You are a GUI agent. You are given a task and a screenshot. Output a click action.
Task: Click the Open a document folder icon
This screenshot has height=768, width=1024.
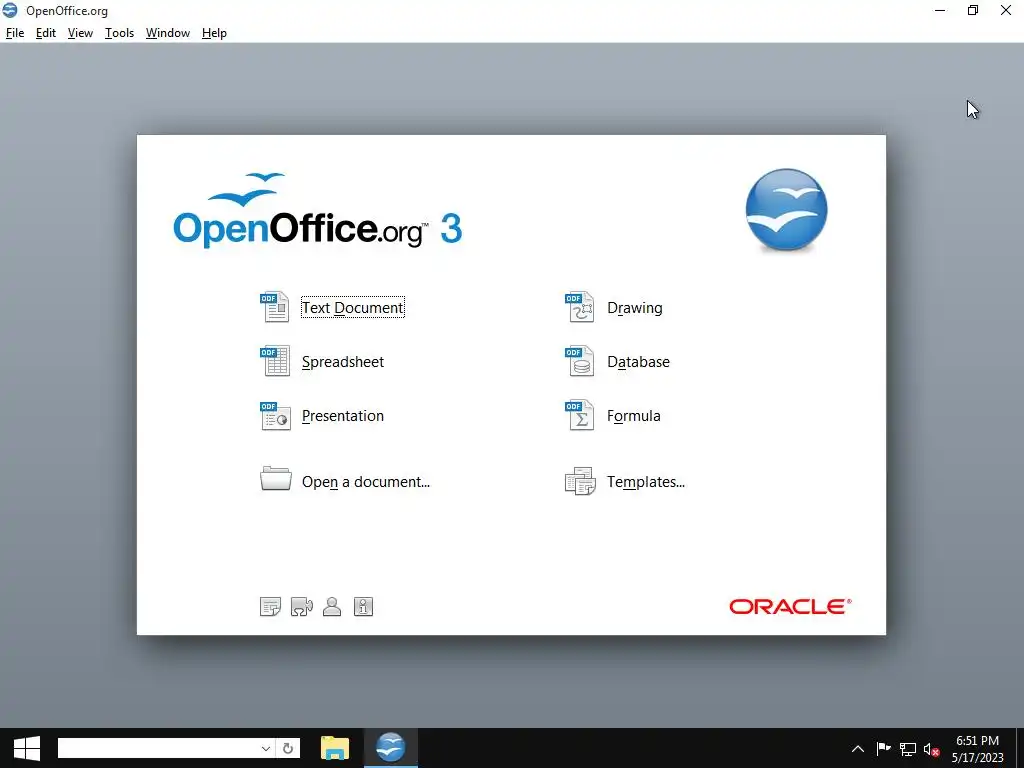[x=276, y=479]
